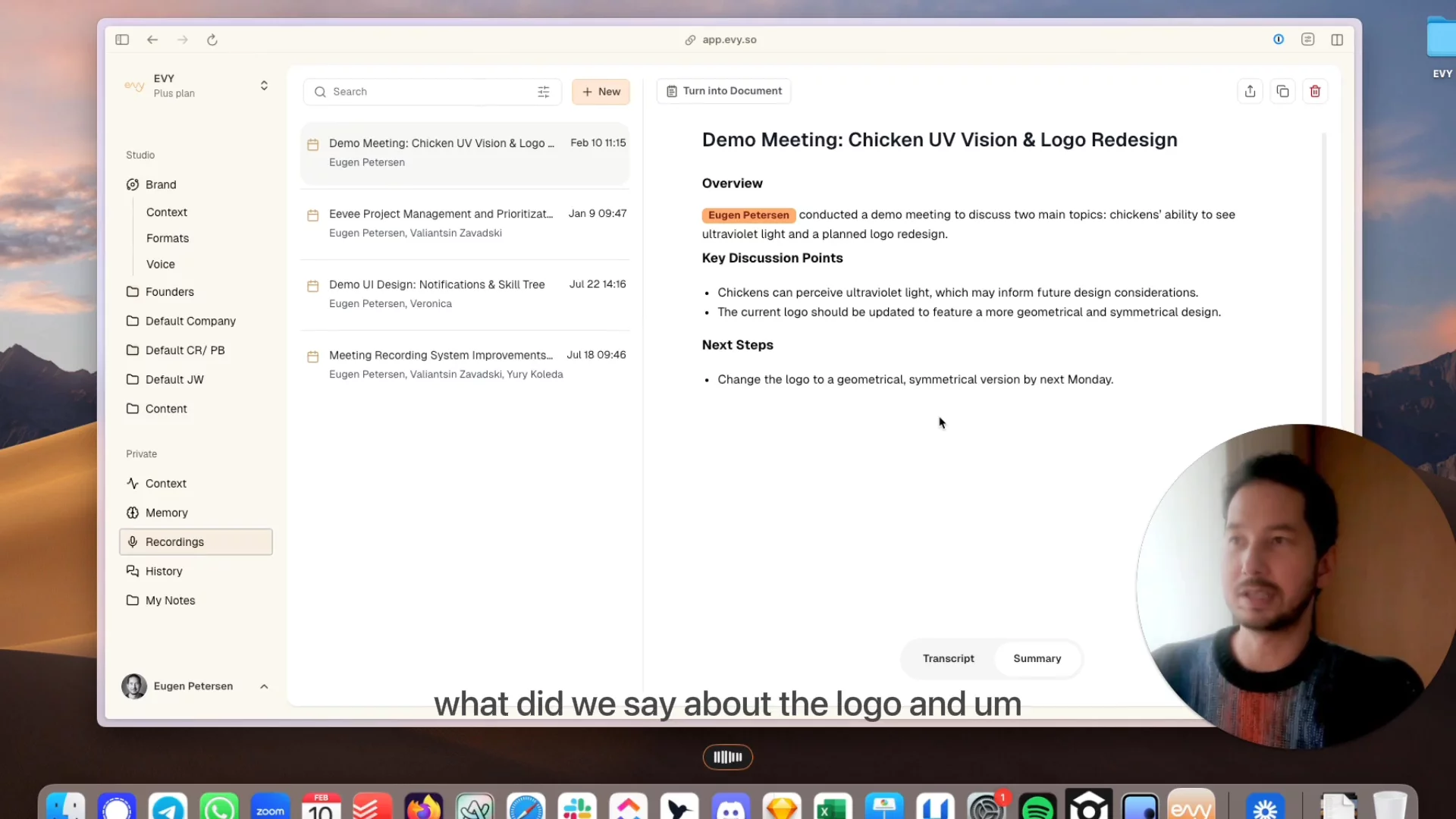Switch to Transcript view
Image resolution: width=1456 pixels, height=819 pixels.
pos(948,658)
